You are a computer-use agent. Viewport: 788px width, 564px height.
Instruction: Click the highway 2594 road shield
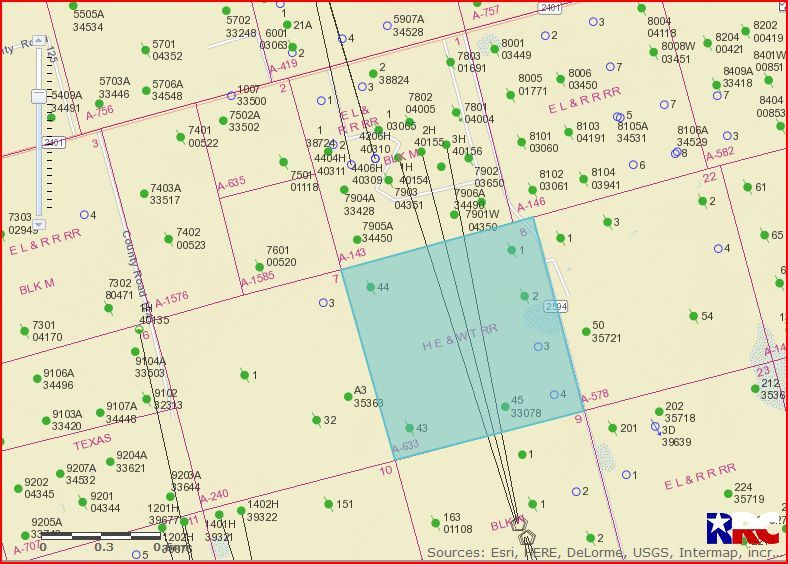[x=556, y=306]
